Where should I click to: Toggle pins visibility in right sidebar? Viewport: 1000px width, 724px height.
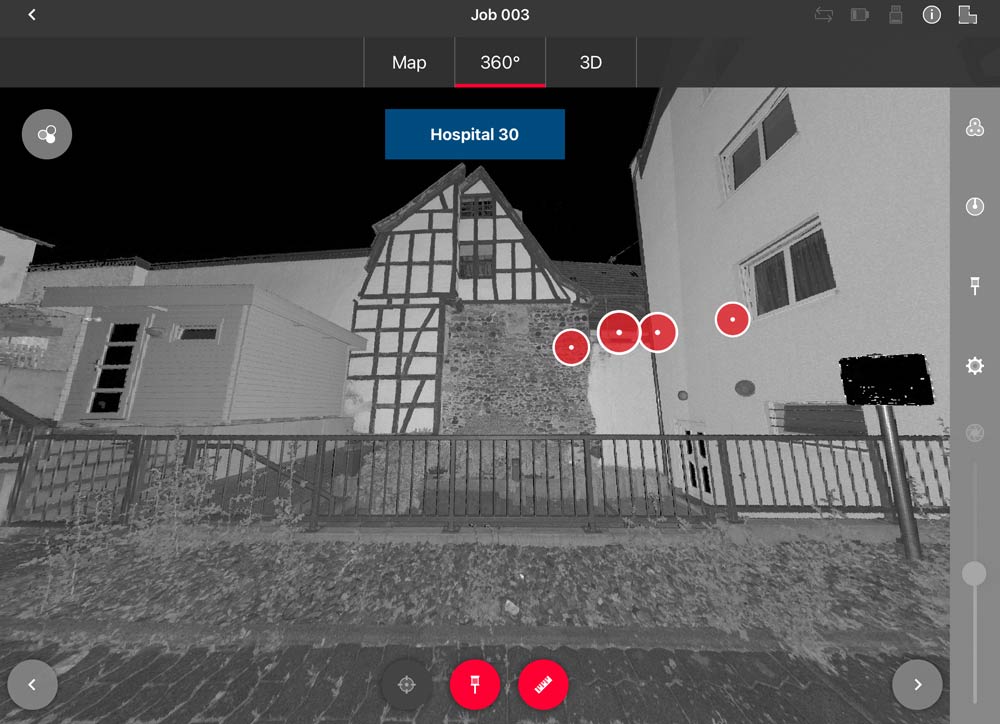[974, 285]
